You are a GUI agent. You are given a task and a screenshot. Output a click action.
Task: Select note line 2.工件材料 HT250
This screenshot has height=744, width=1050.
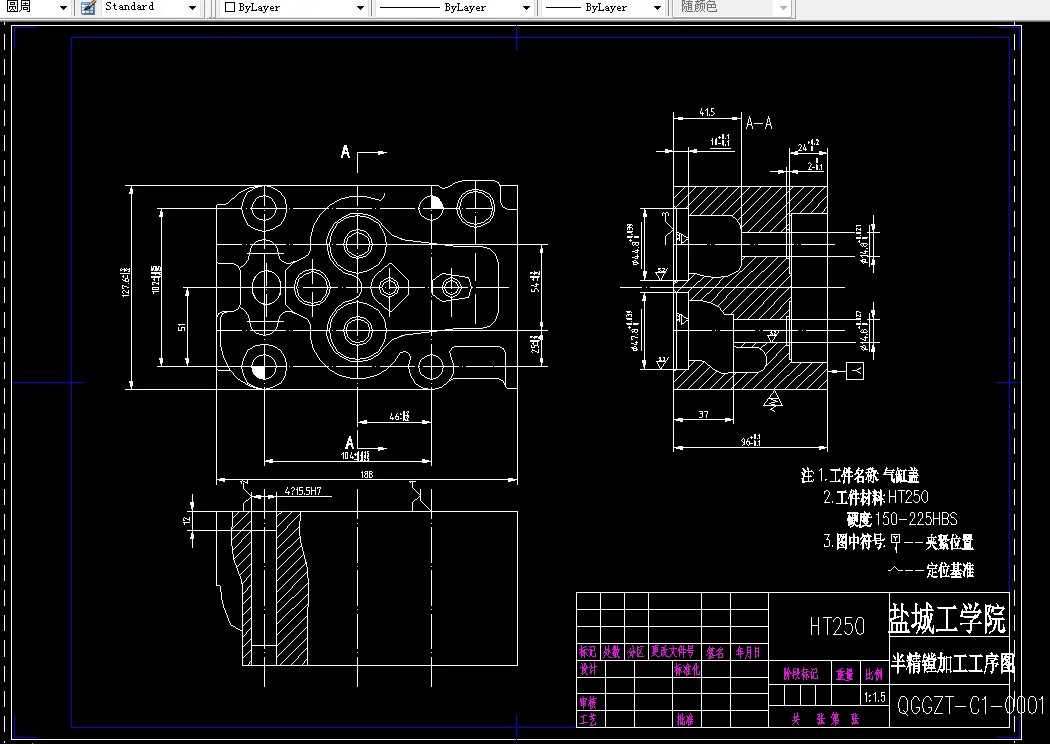tap(876, 497)
